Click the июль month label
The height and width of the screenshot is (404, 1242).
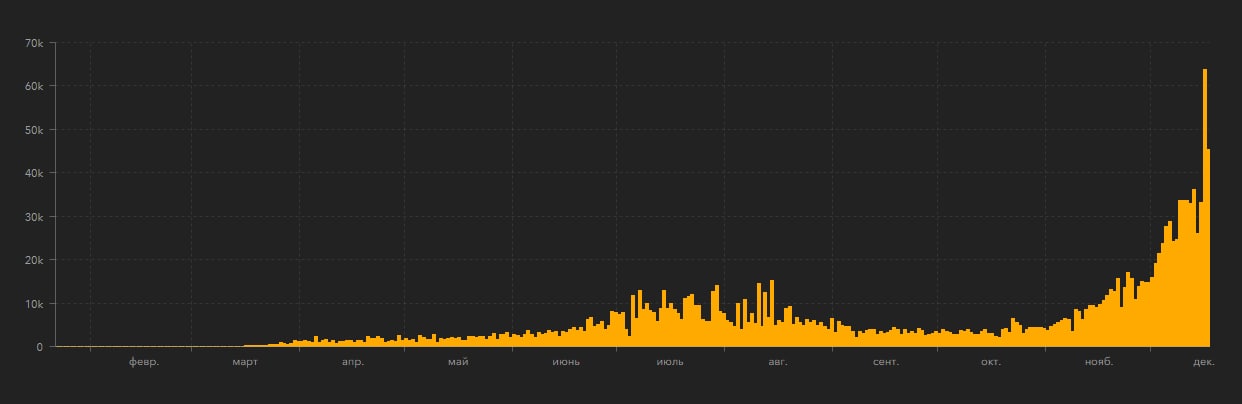(670, 362)
